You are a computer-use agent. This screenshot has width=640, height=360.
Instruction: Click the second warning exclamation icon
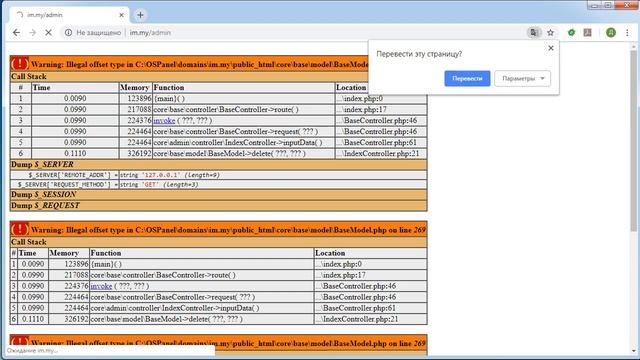[x=19, y=229]
